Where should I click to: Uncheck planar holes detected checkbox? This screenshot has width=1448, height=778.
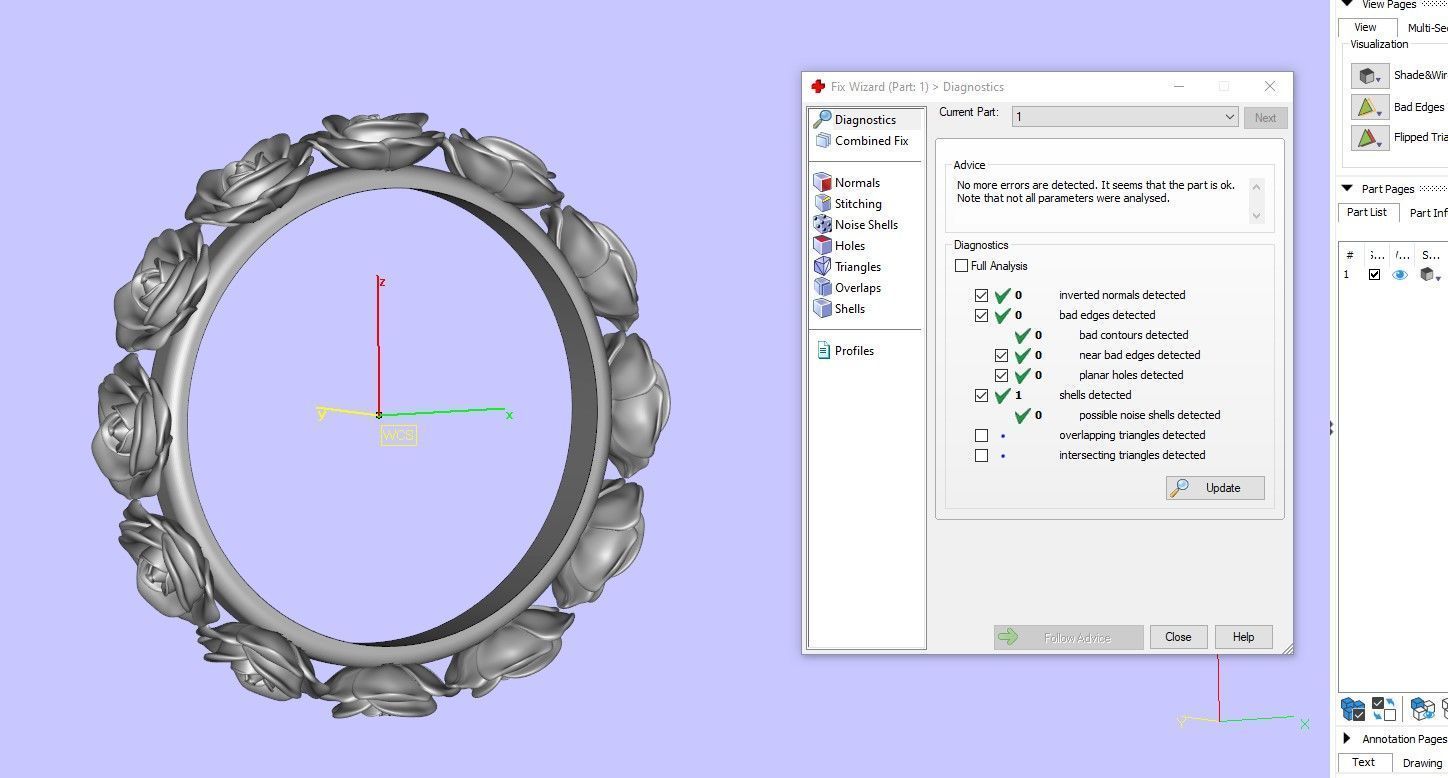[x=1001, y=375]
